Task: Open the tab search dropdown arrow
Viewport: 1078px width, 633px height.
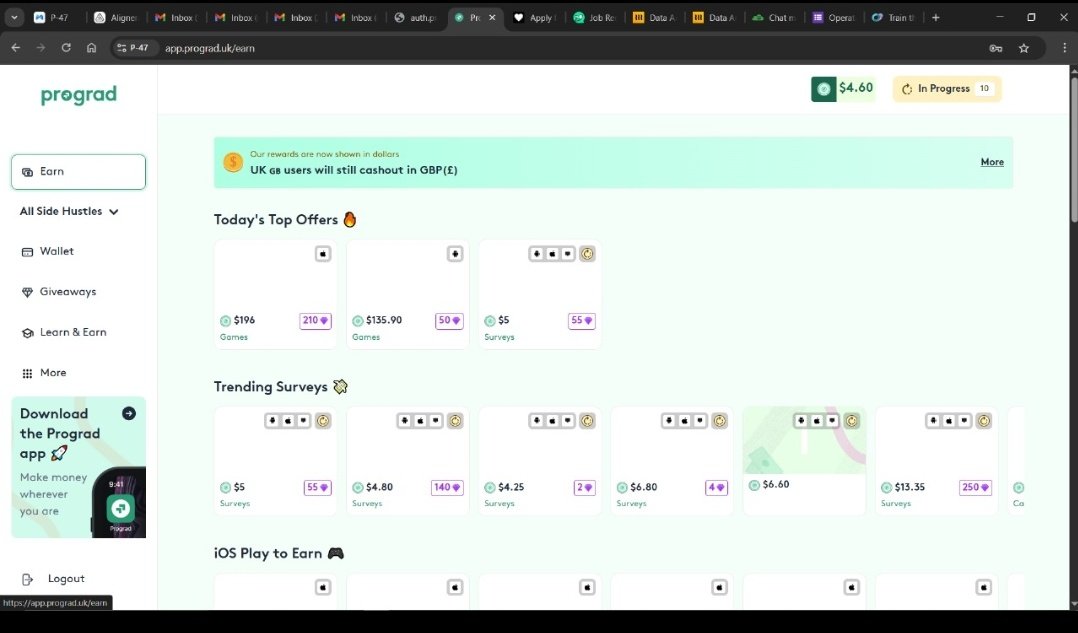Action: click(x=14, y=18)
